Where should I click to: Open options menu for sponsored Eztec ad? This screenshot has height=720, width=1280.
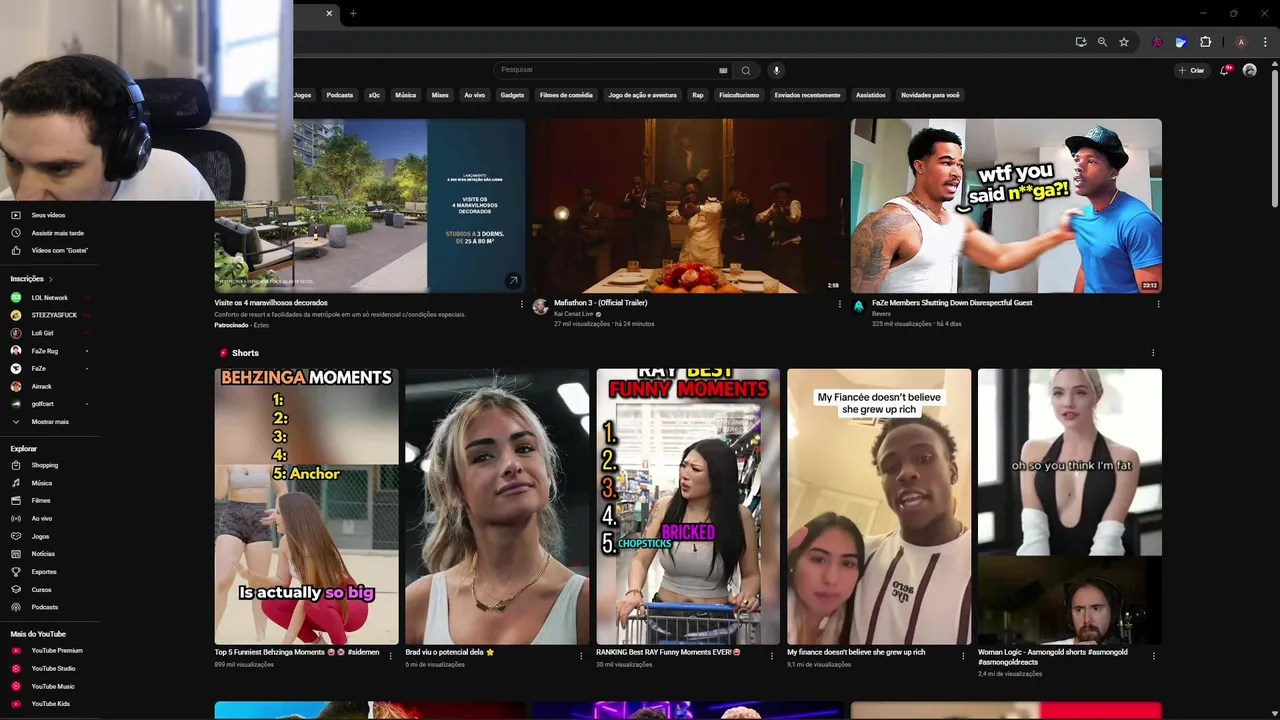point(521,304)
